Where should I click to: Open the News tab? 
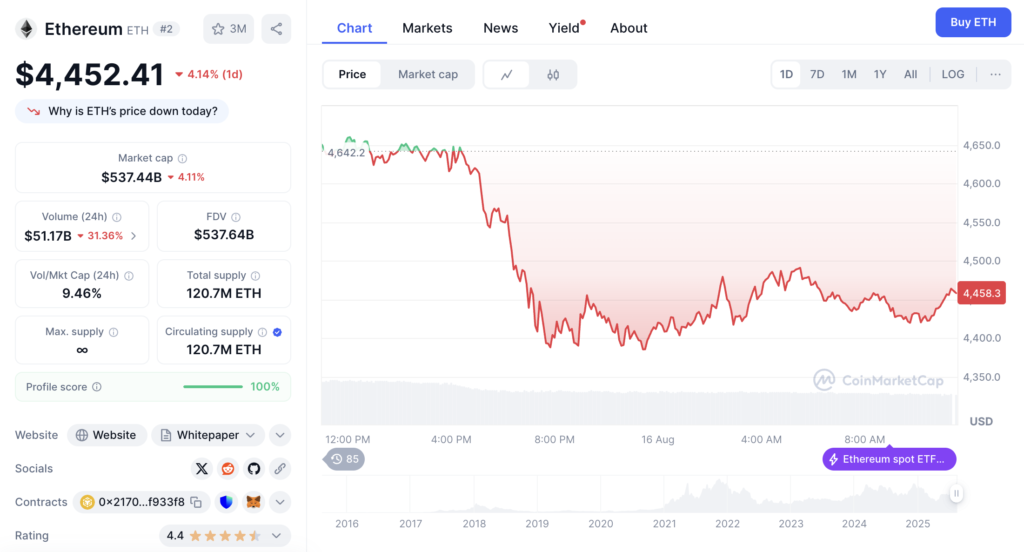pos(500,28)
